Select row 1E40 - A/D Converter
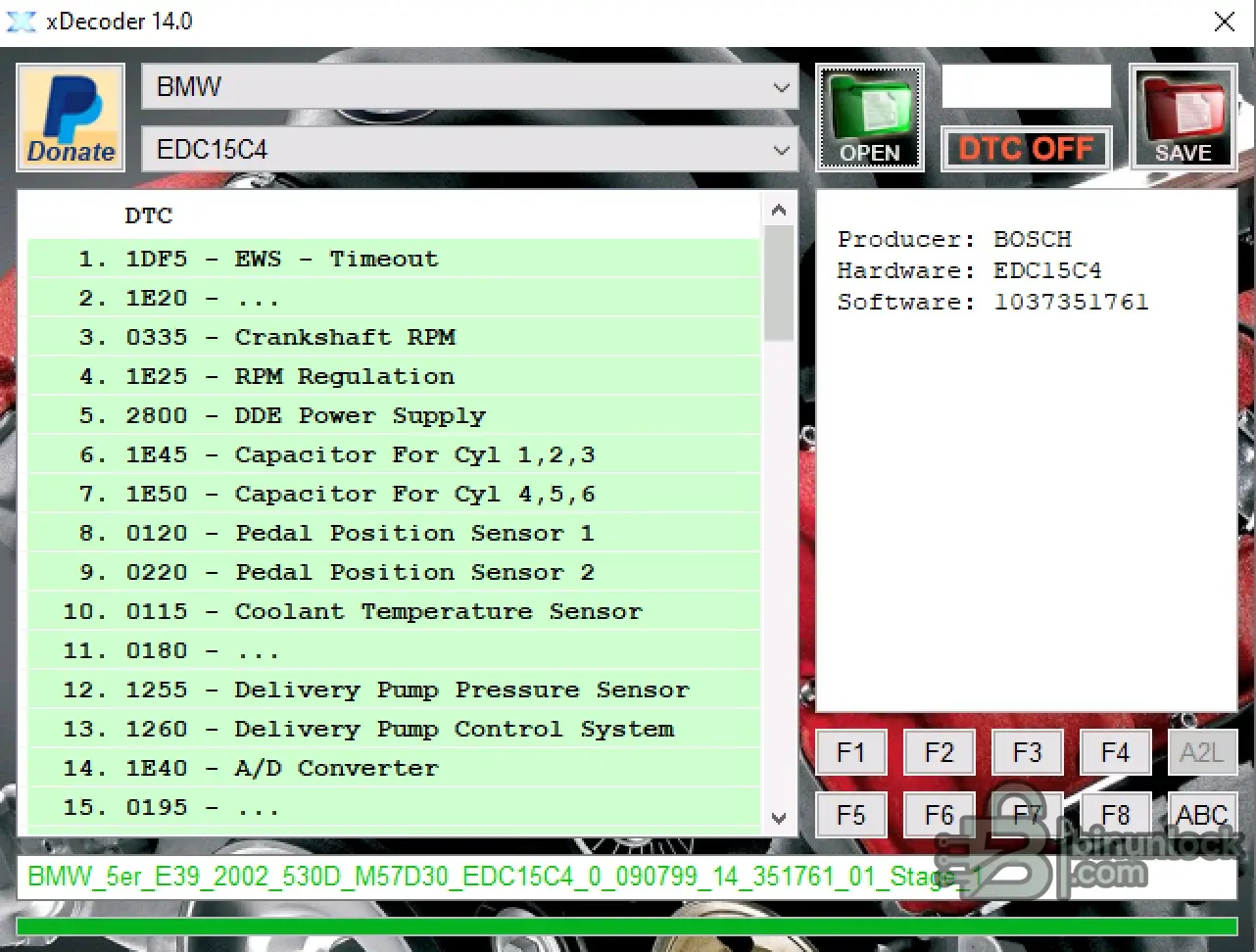The image size is (1256, 952). tap(394, 768)
